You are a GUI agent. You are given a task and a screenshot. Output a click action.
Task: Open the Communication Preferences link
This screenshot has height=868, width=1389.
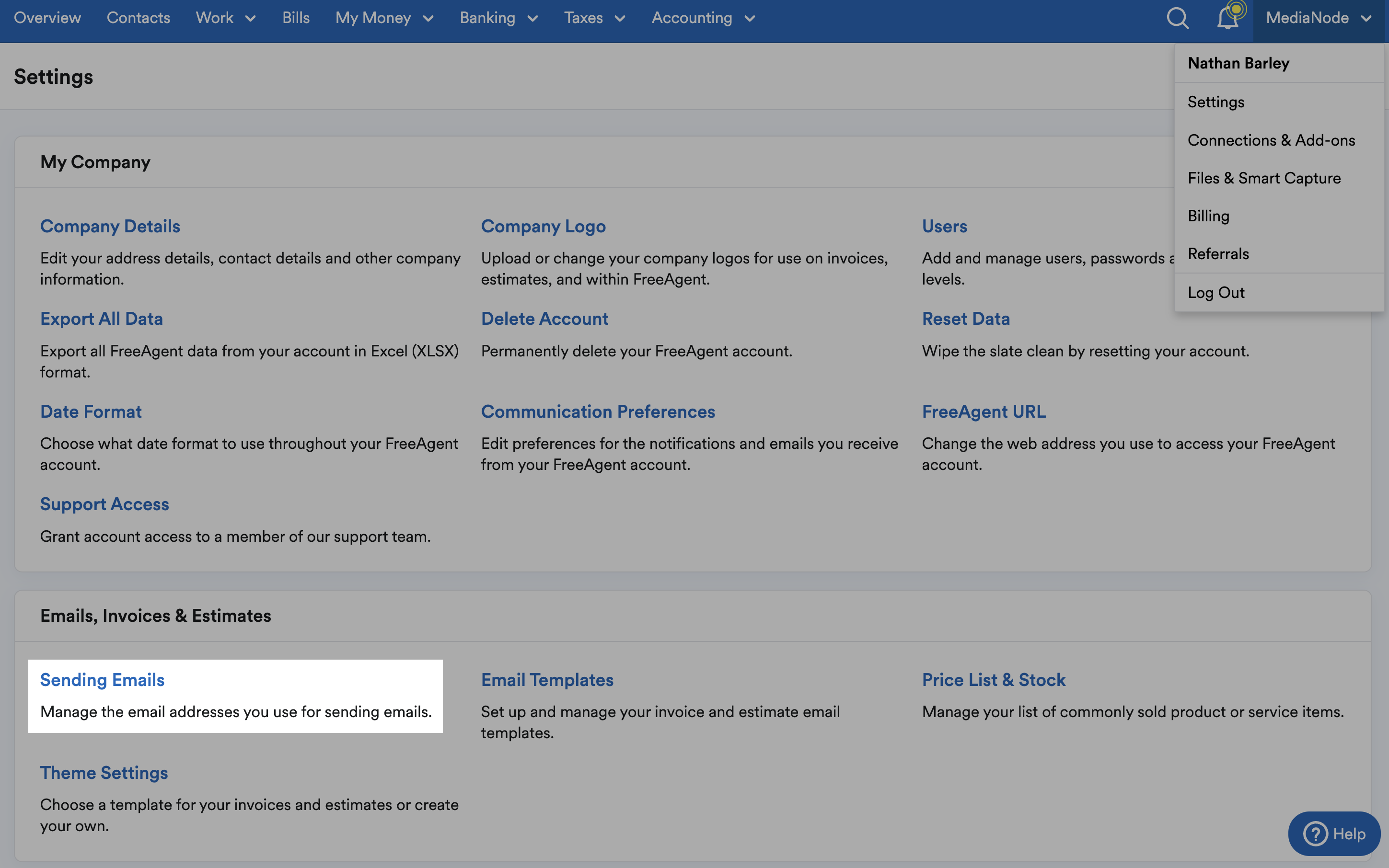click(x=598, y=411)
